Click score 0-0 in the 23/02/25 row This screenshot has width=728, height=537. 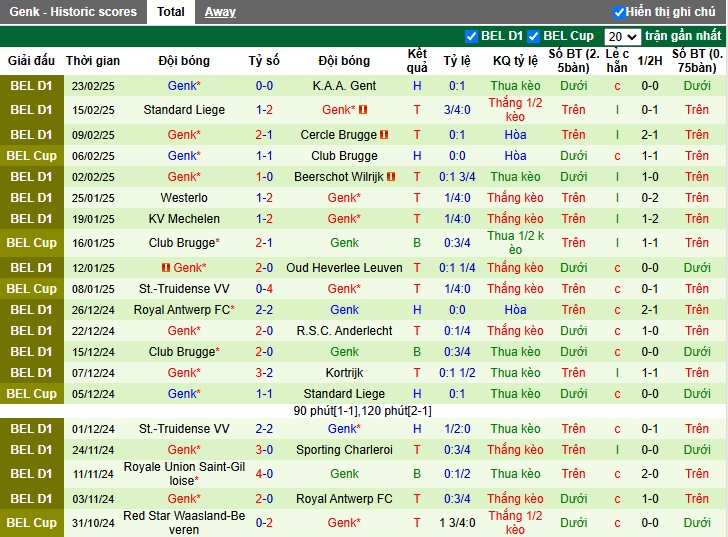click(264, 86)
